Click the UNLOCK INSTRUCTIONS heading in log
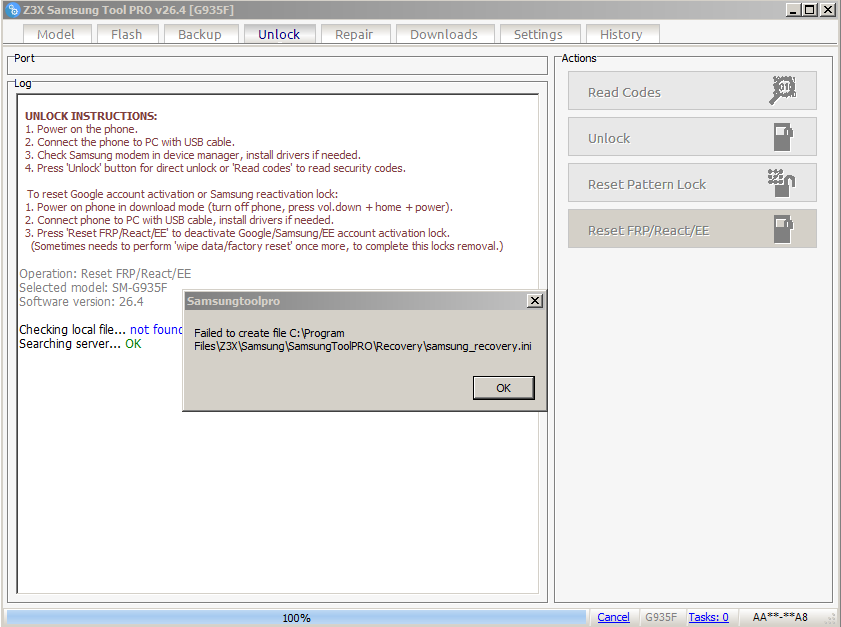Viewport: 841px width, 627px height. click(x=91, y=116)
